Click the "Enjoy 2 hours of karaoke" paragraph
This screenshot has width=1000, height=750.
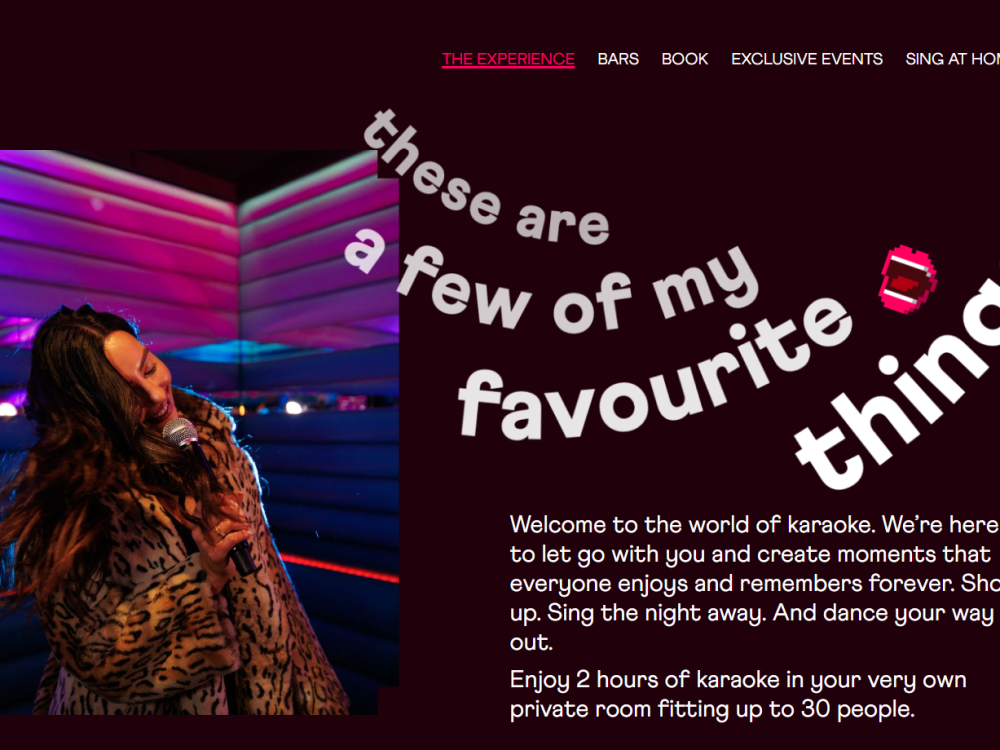738,695
